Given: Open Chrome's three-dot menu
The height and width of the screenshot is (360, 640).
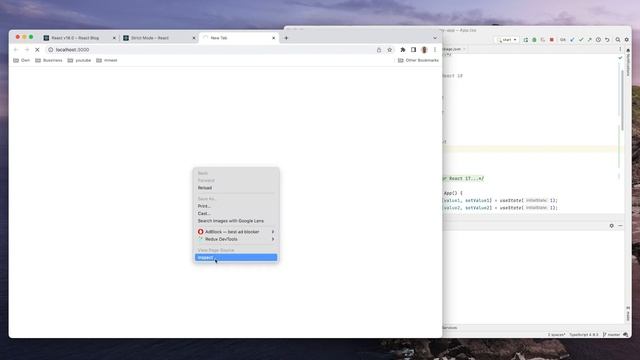Looking at the screenshot, I should (435, 50).
